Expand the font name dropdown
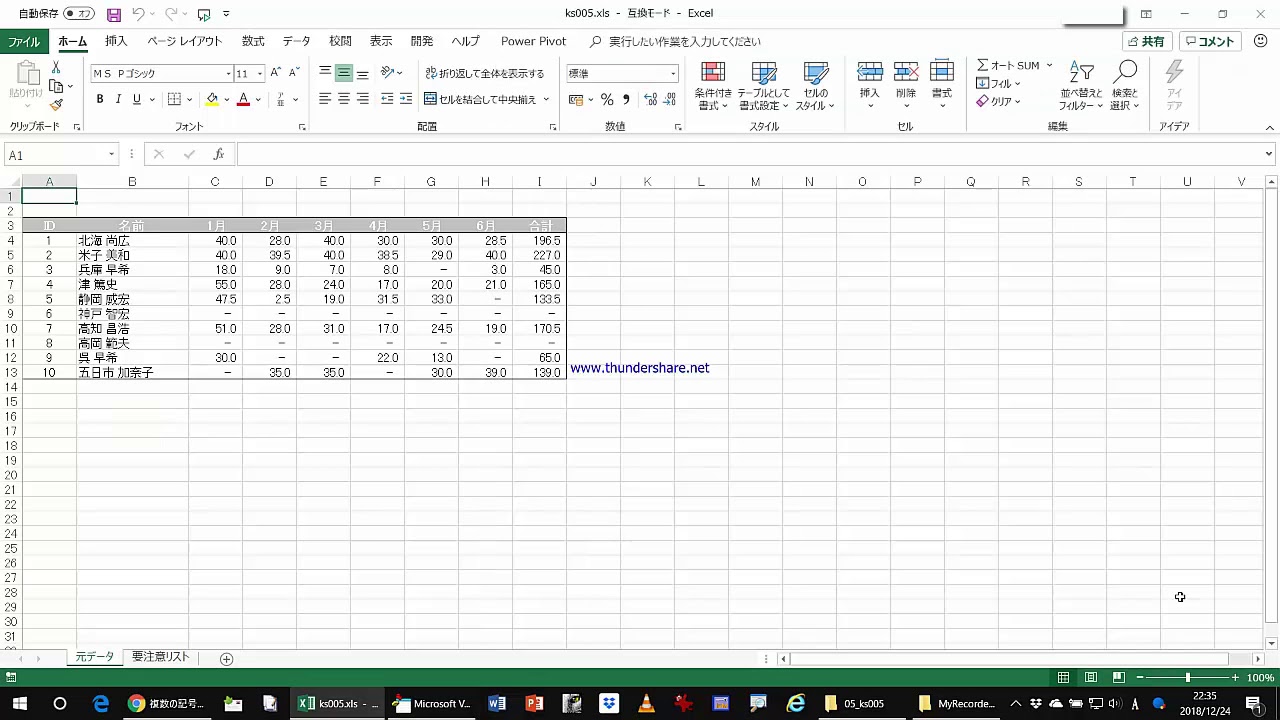Image resolution: width=1280 pixels, height=720 pixels. click(228, 74)
